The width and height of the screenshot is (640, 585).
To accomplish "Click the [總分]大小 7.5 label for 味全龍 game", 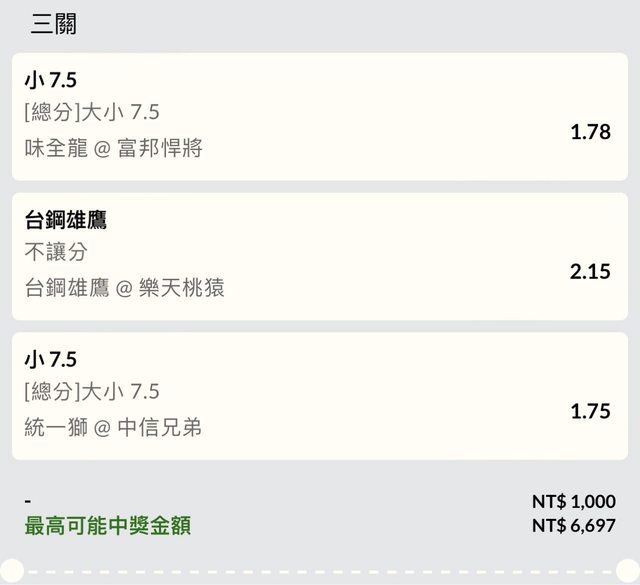I will [92, 113].
